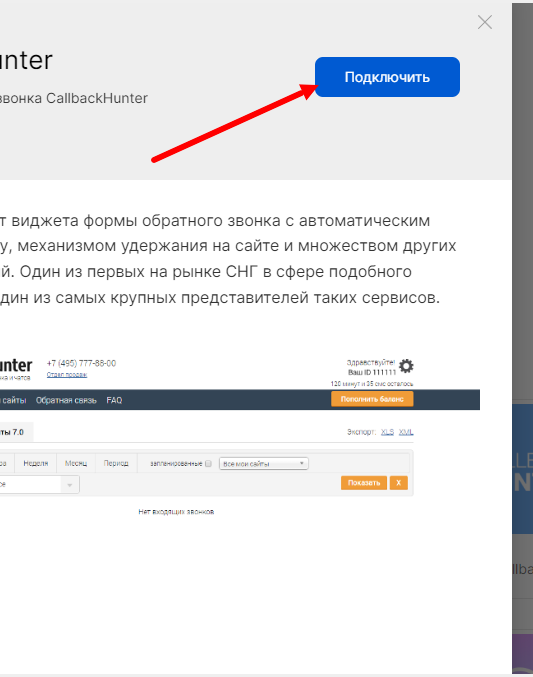This screenshot has height=677, width=533.
Task: Click the Отдел продаж link
Action: pos(67,375)
